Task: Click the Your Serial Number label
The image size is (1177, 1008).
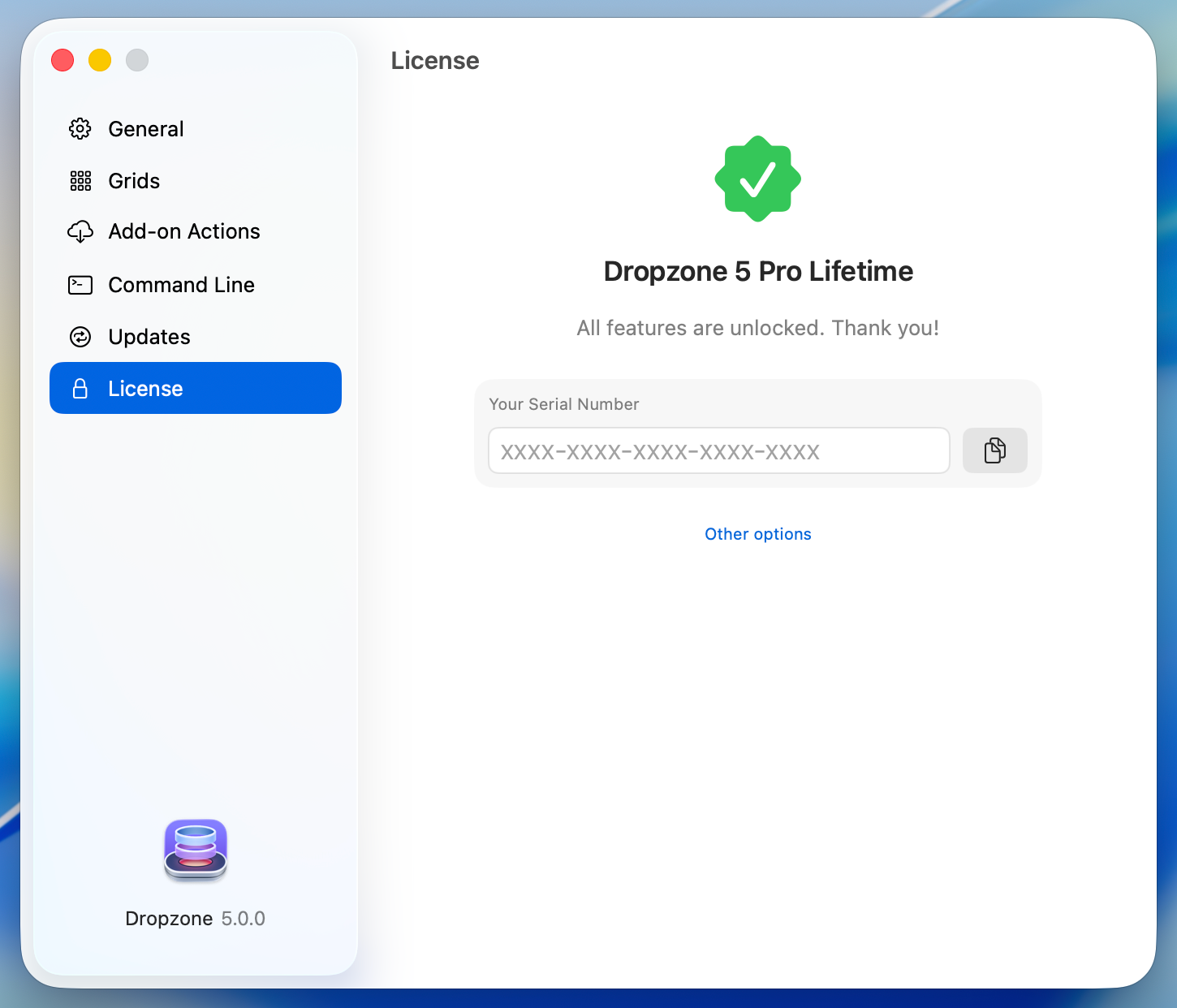Action: click(x=564, y=404)
